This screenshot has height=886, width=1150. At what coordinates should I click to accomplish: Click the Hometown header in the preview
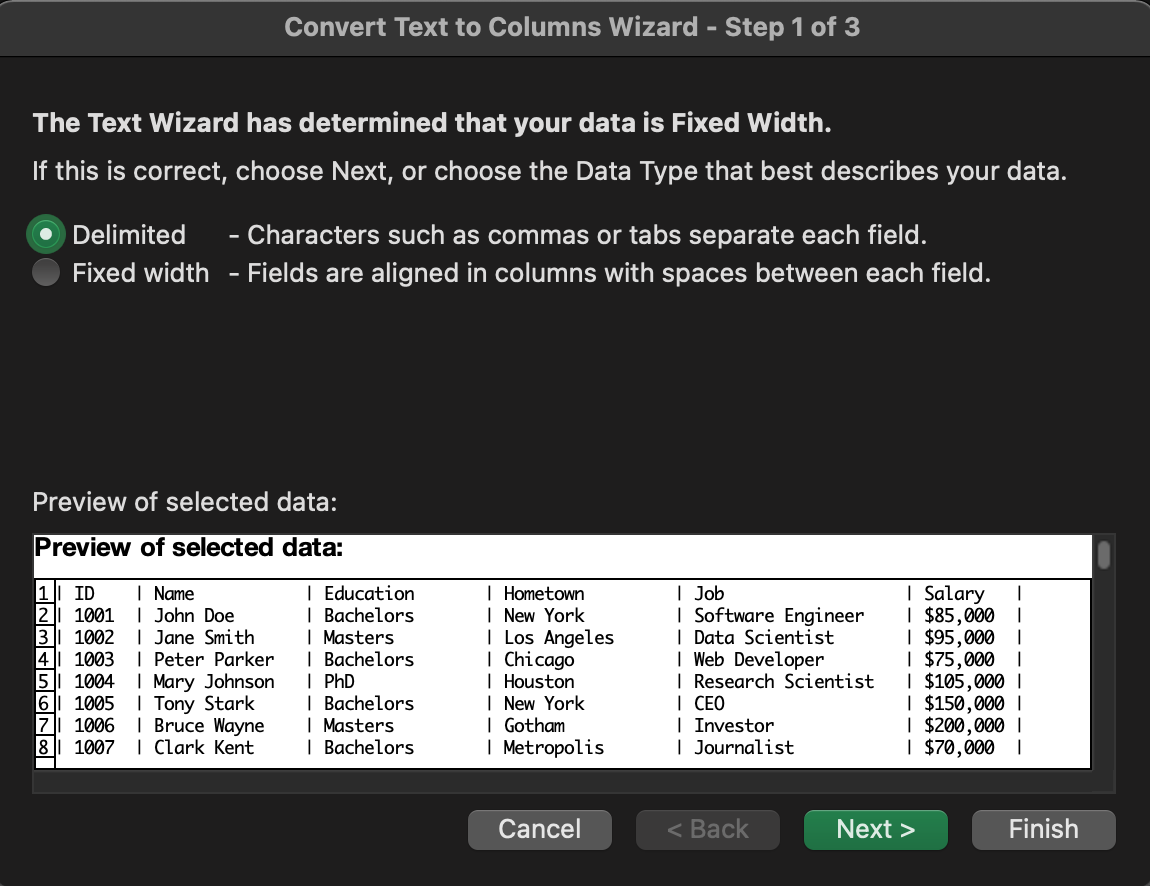(x=544, y=593)
